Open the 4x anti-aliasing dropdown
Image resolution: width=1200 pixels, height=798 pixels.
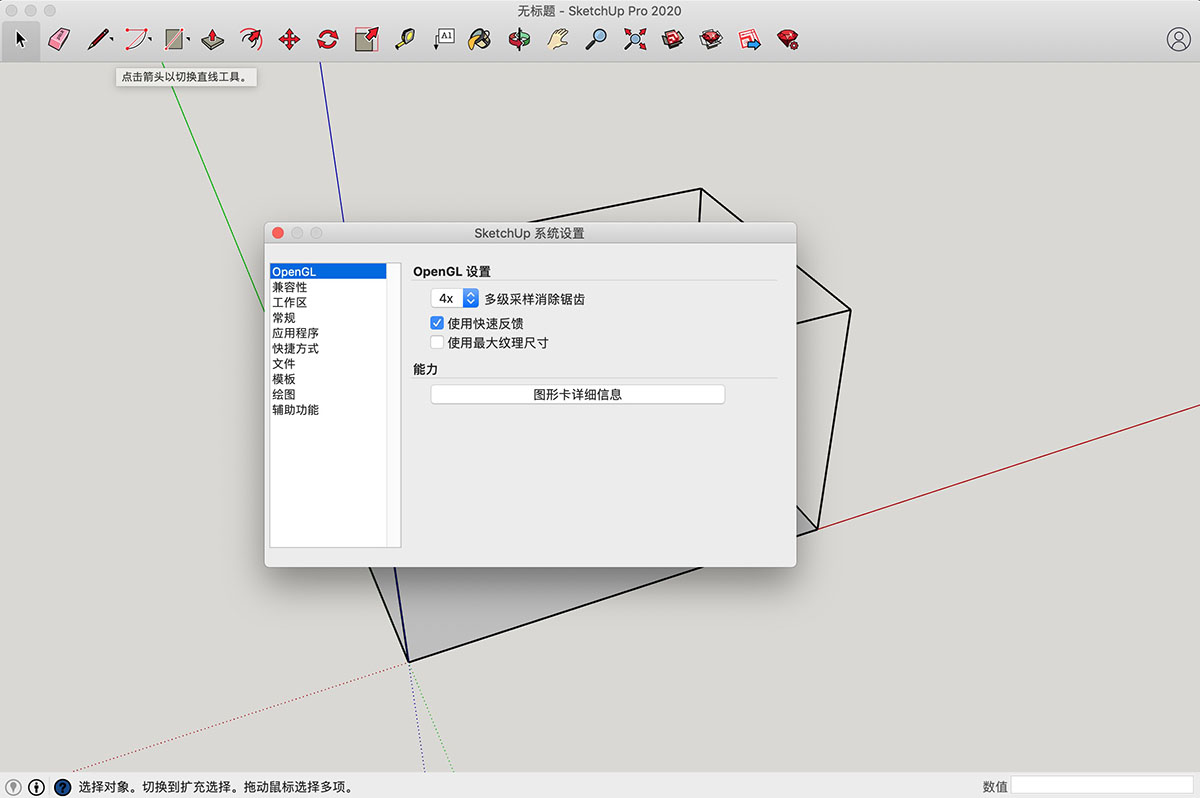click(455, 298)
